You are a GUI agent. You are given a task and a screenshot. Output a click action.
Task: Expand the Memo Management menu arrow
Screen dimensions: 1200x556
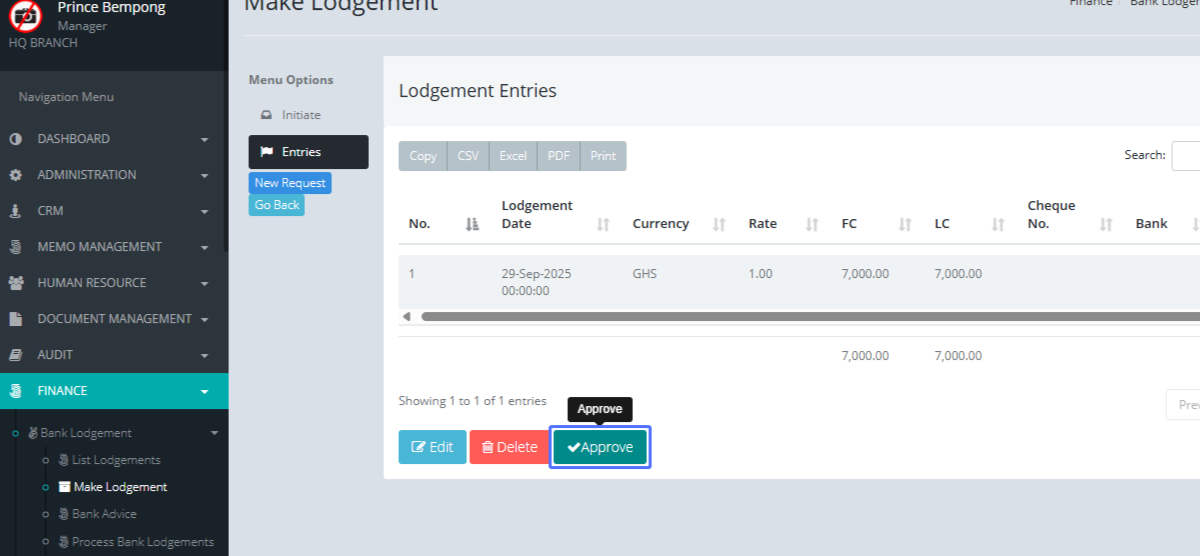coord(204,247)
